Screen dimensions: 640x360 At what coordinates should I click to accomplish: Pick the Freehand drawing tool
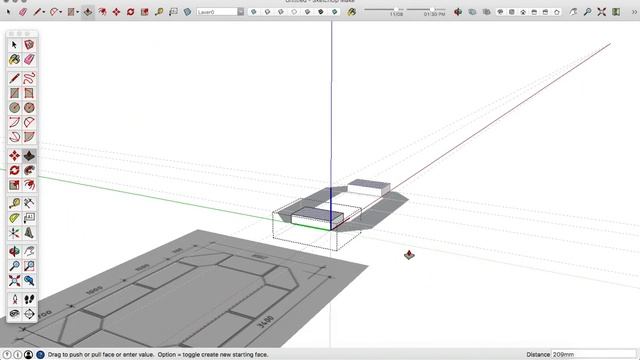[x=29, y=78]
